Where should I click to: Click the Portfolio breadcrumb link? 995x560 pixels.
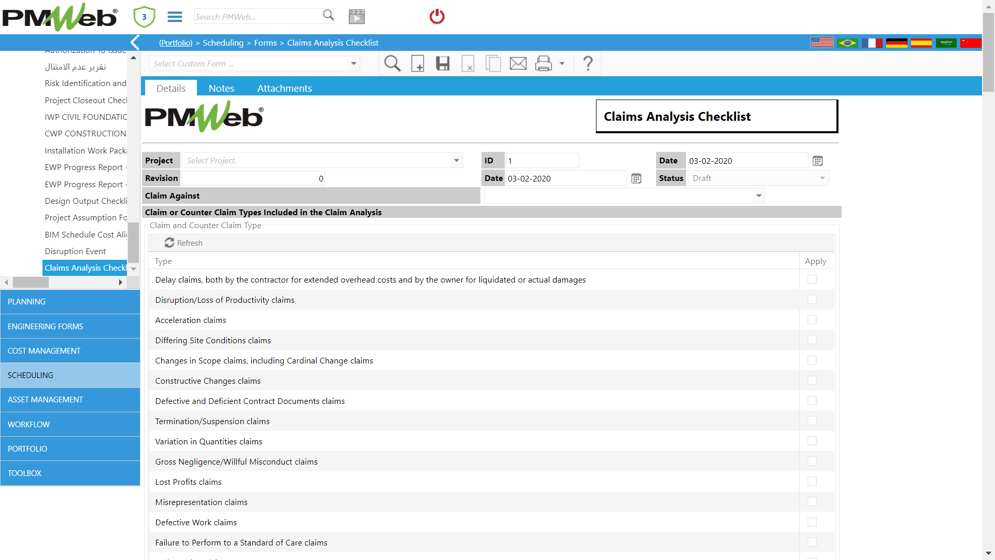click(x=176, y=43)
